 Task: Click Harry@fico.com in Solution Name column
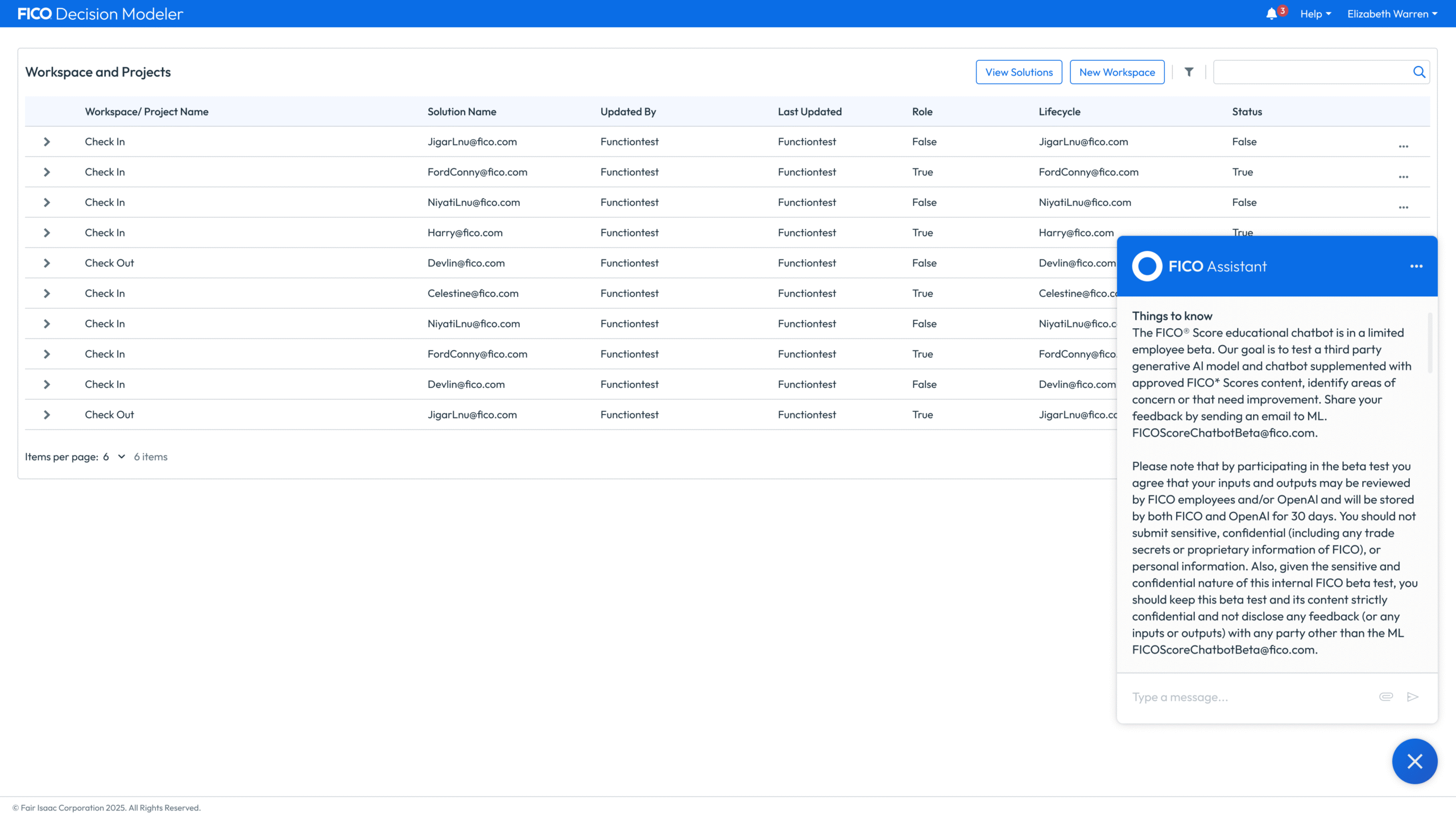[465, 233]
